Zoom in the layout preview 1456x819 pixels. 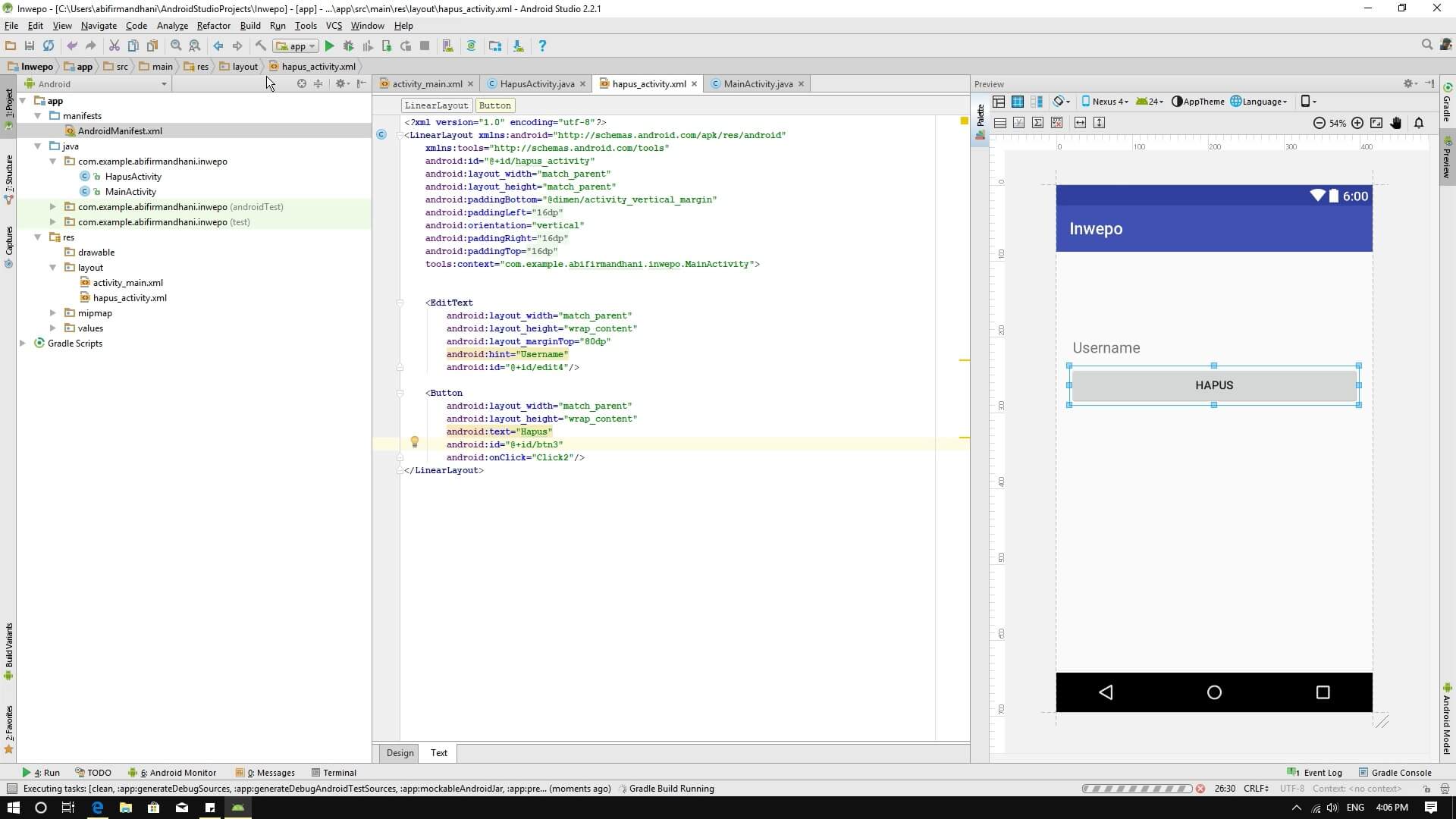1357,123
